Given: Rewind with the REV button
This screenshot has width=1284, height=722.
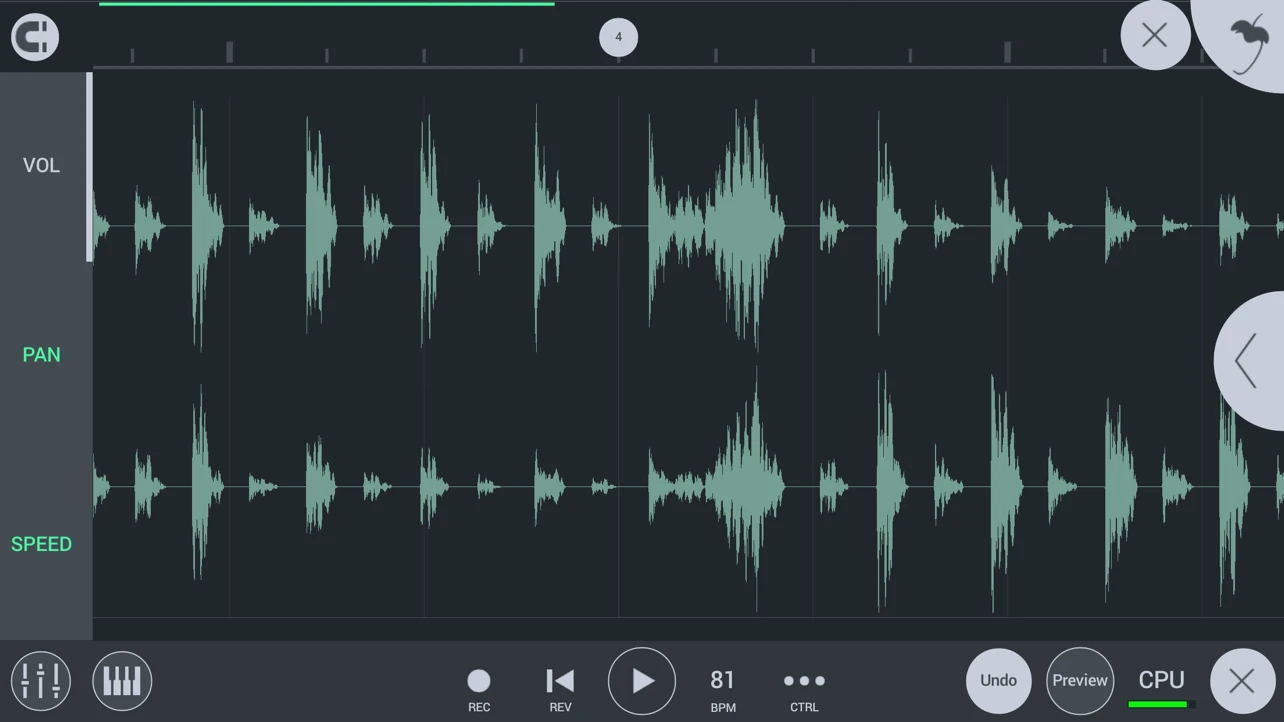Looking at the screenshot, I should click(x=560, y=689).
